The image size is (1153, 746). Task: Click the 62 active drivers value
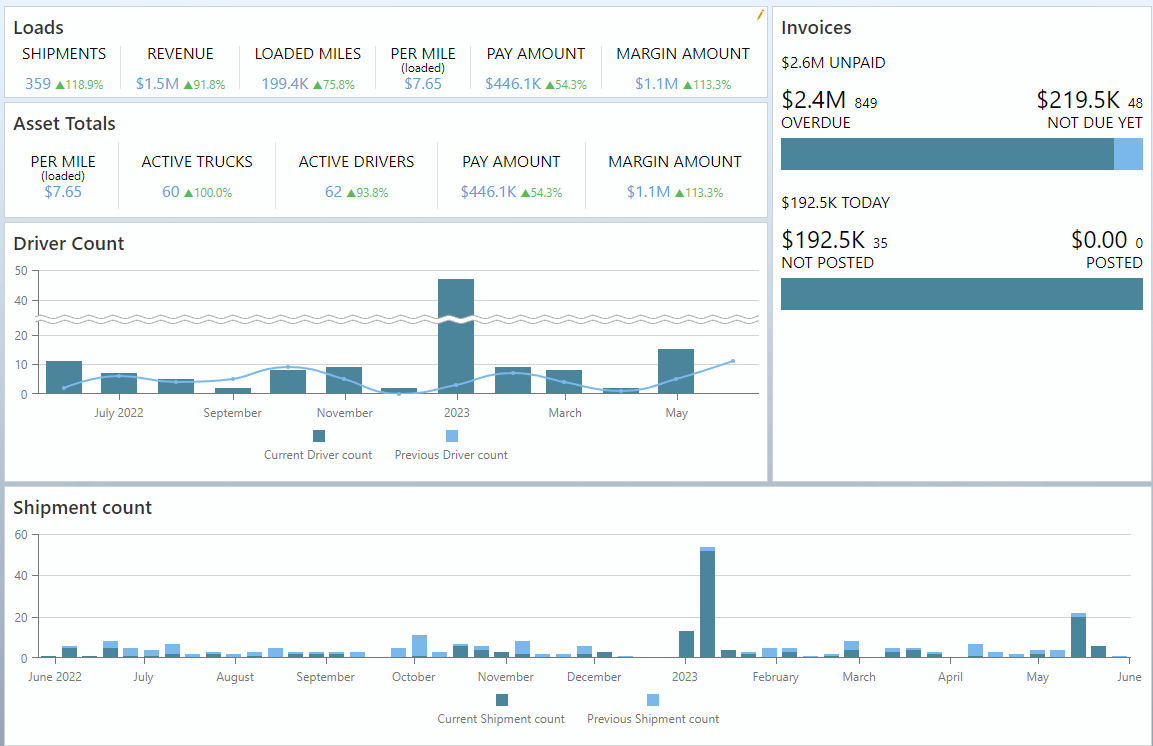point(333,192)
